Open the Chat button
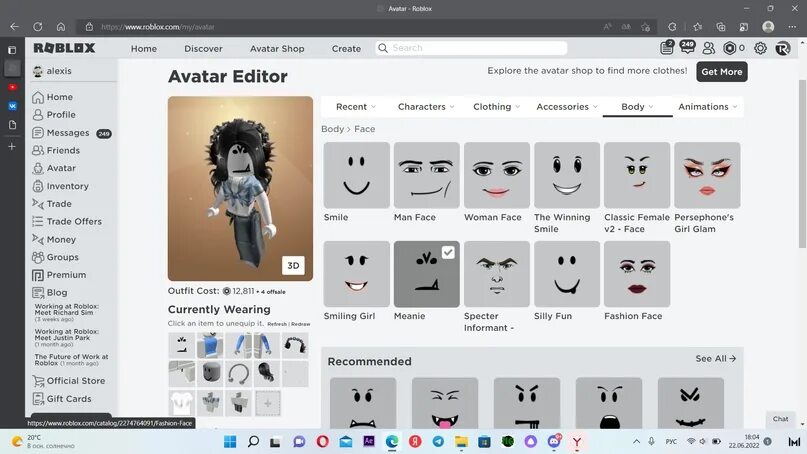Viewport: 807px width, 454px height. click(781, 419)
